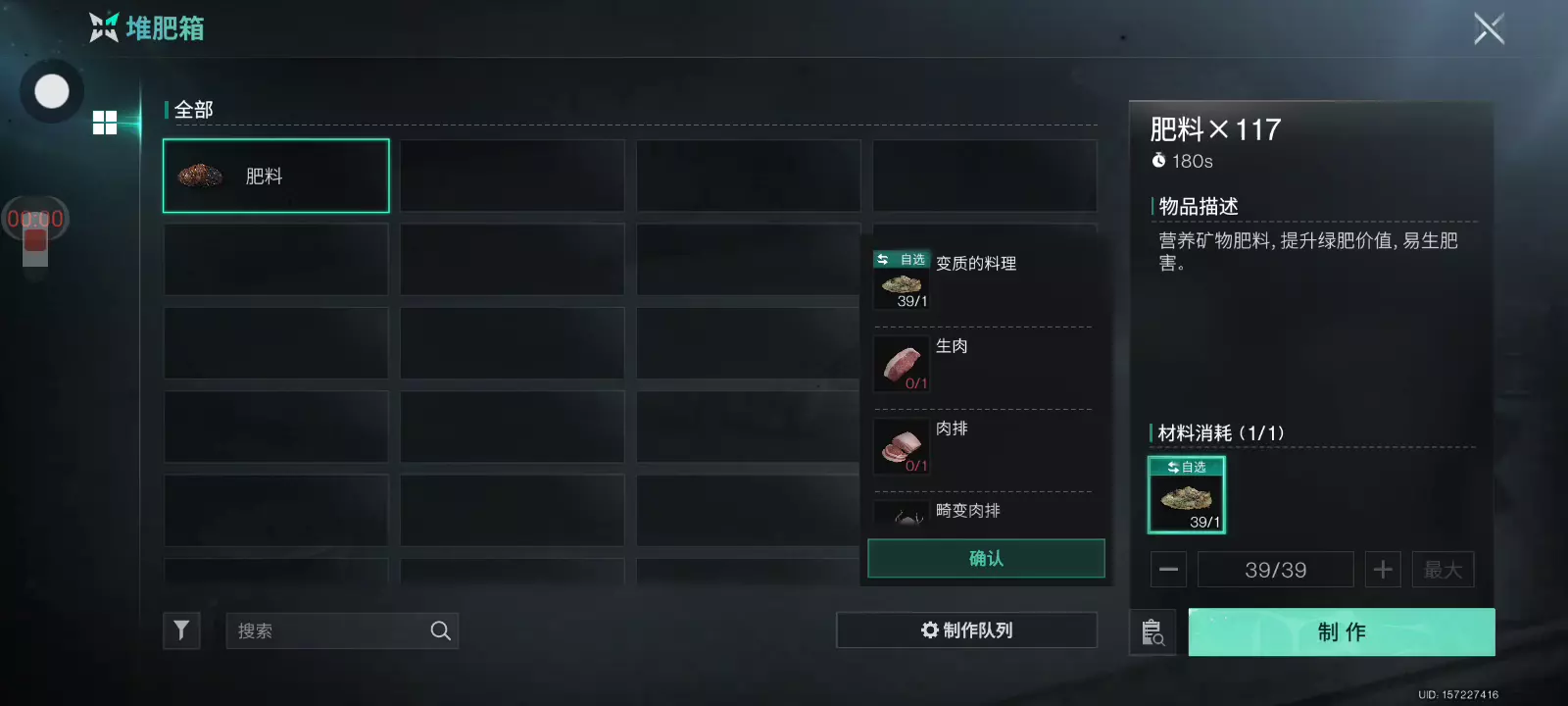
Task: Increase craft quantity with plus button
Action: (x=1383, y=570)
